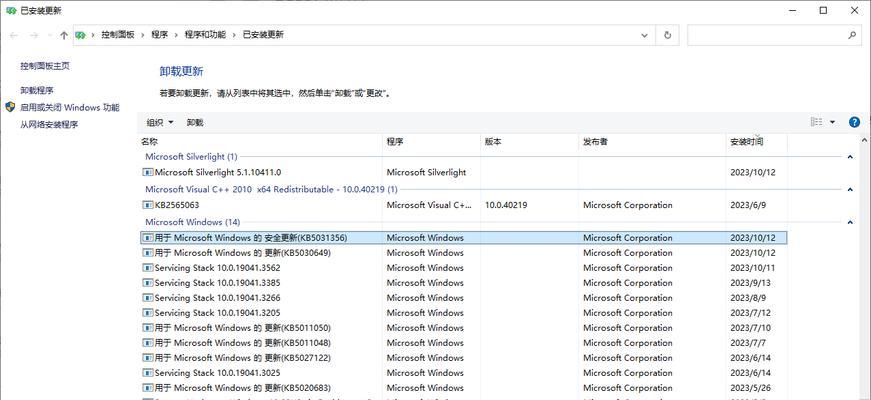This screenshot has height=400, width=871.
Task: Click icon of KB5027122 update row
Action: pos(148,358)
